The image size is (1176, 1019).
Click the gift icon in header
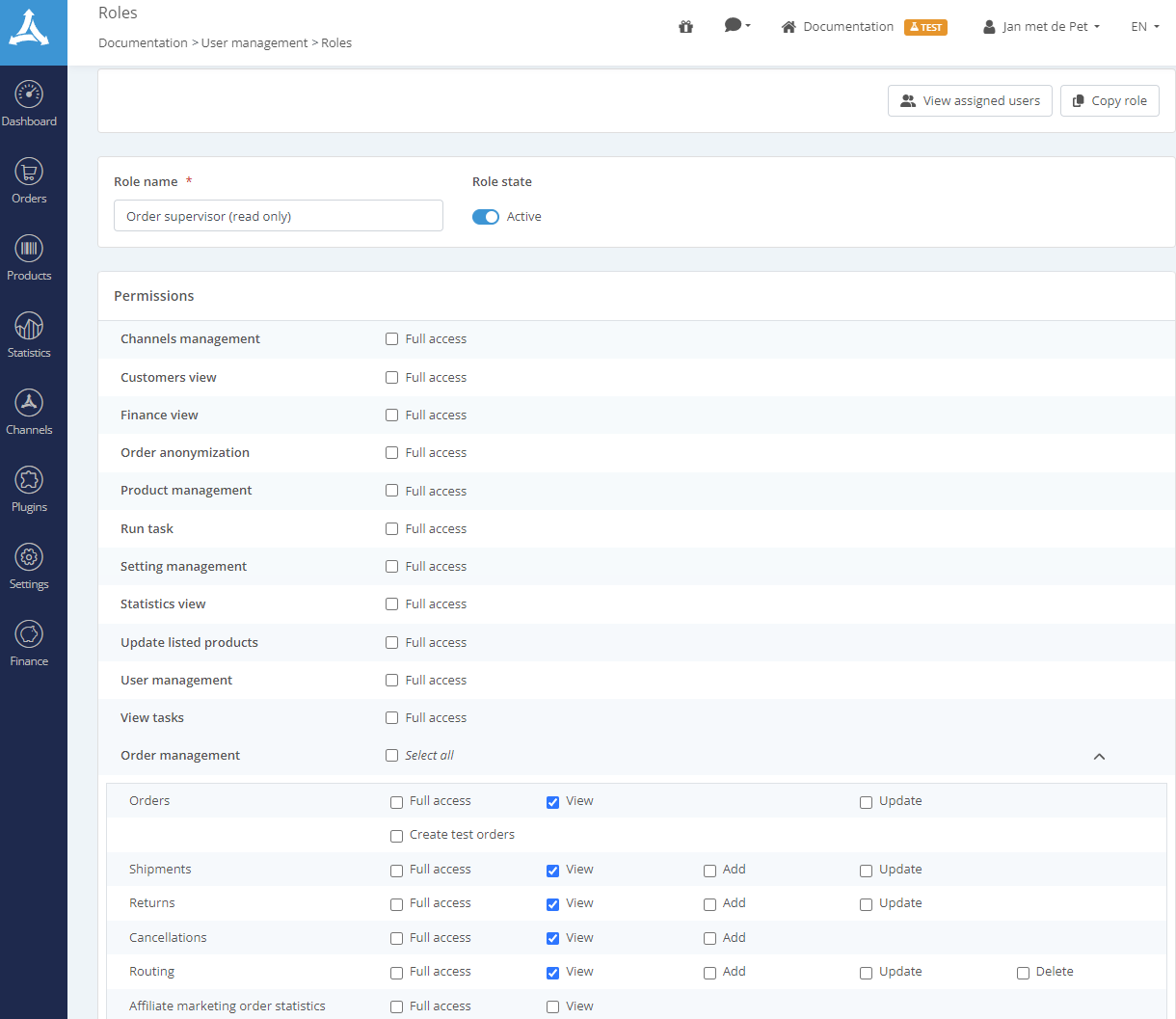[686, 27]
